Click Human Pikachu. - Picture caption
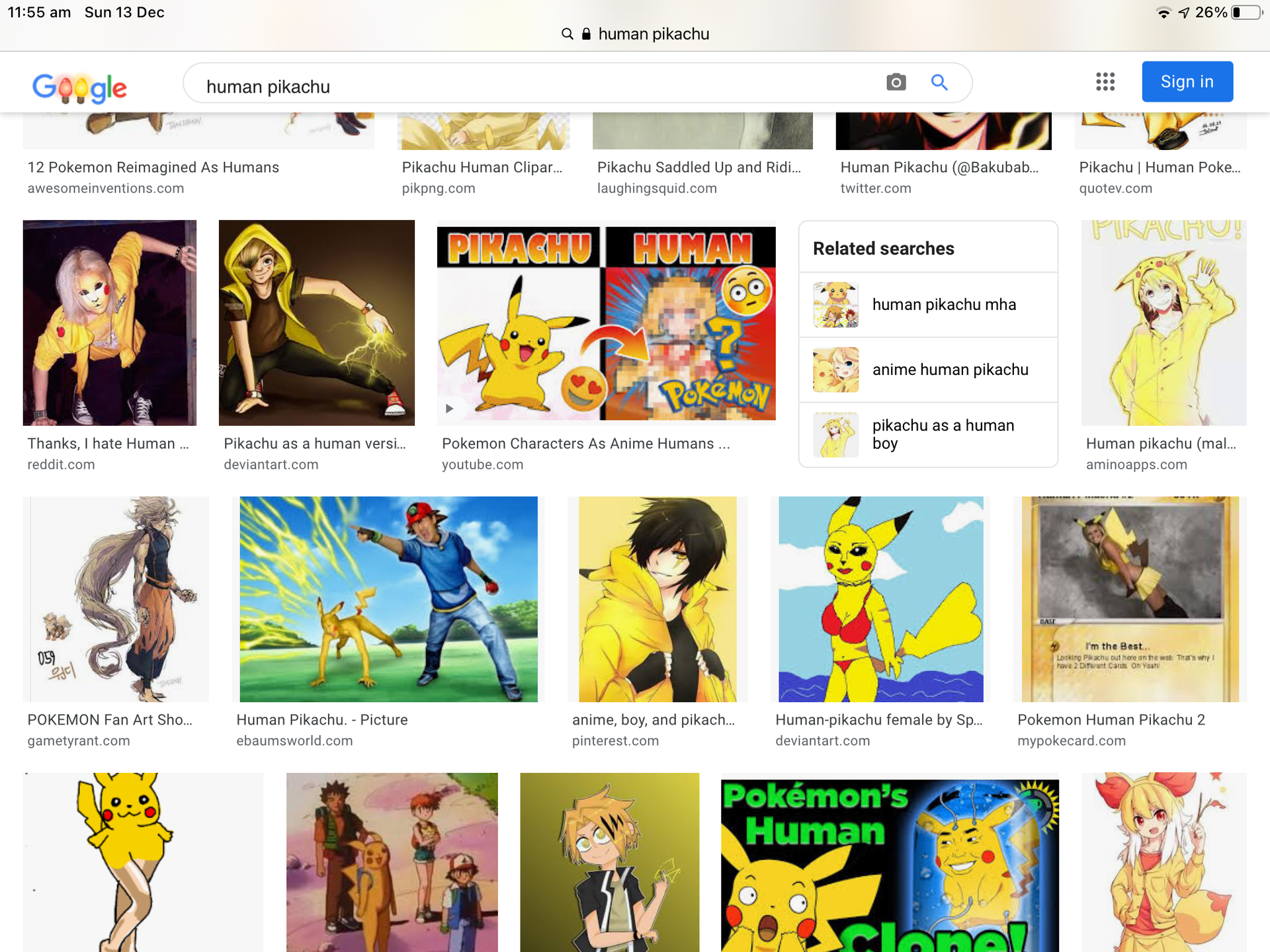1270x952 pixels. click(322, 720)
